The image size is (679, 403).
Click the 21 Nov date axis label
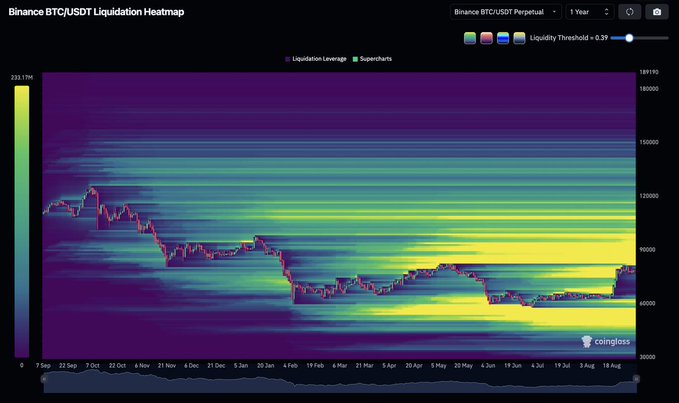[x=167, y=365]
